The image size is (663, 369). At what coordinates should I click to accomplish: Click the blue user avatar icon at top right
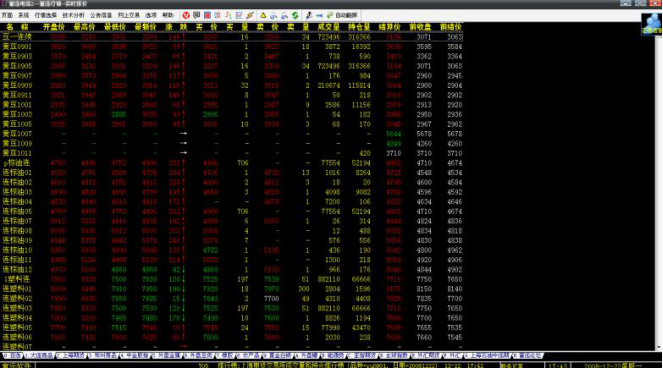pos(651,23)
